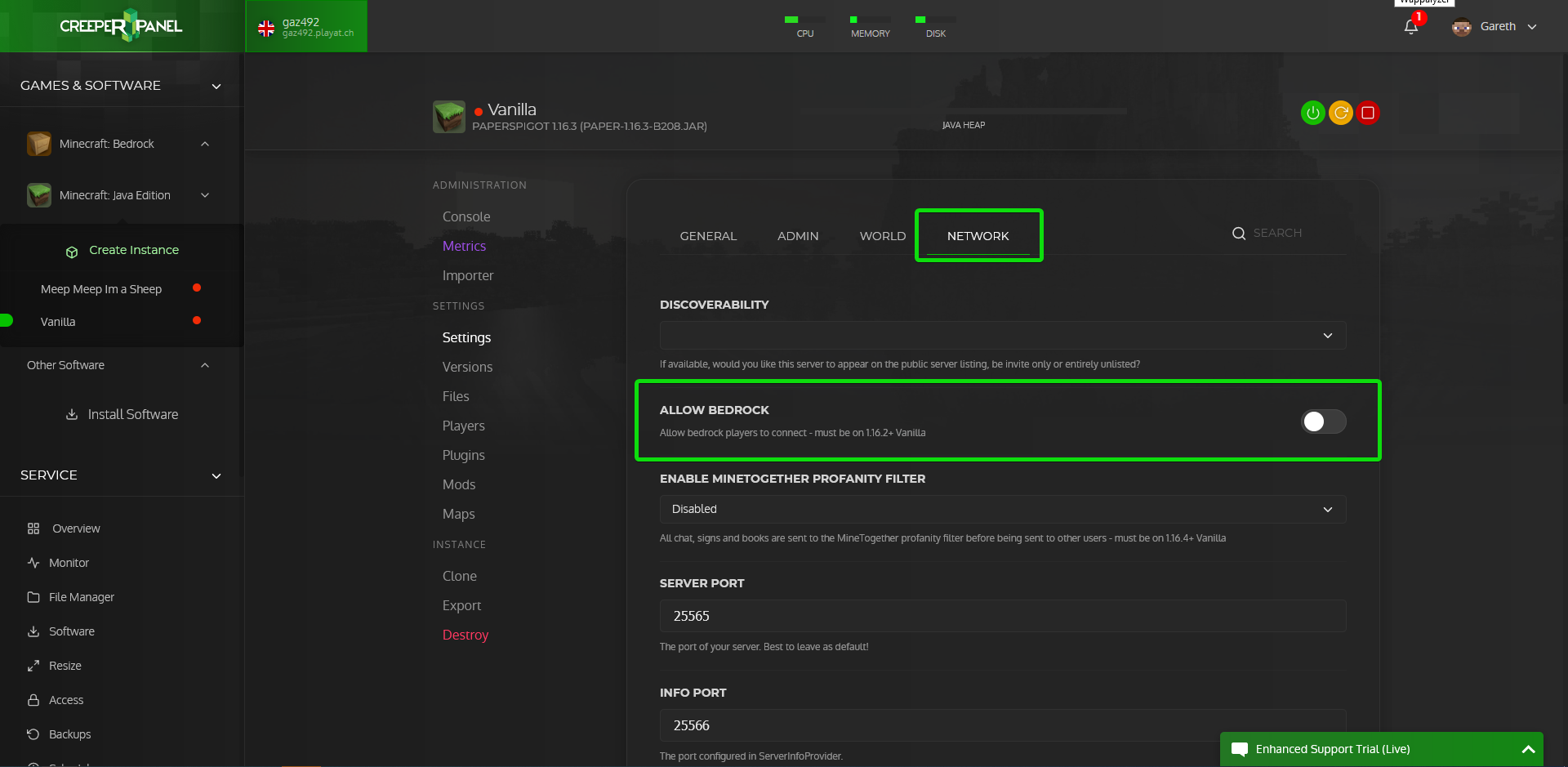Image resolution: width=1568 pixels, height=767 pixels.
Task: Select the Network tab
Action: tap(978, 236)
